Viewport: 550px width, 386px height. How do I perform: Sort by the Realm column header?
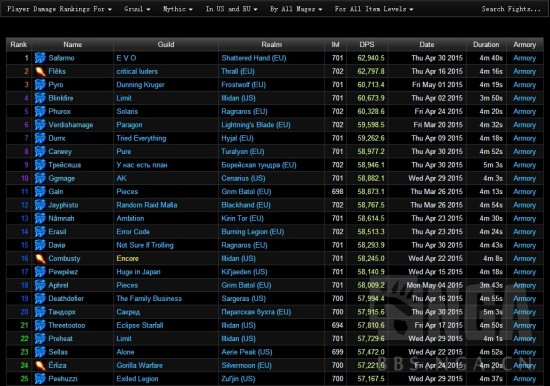click(x=271, y=45)
